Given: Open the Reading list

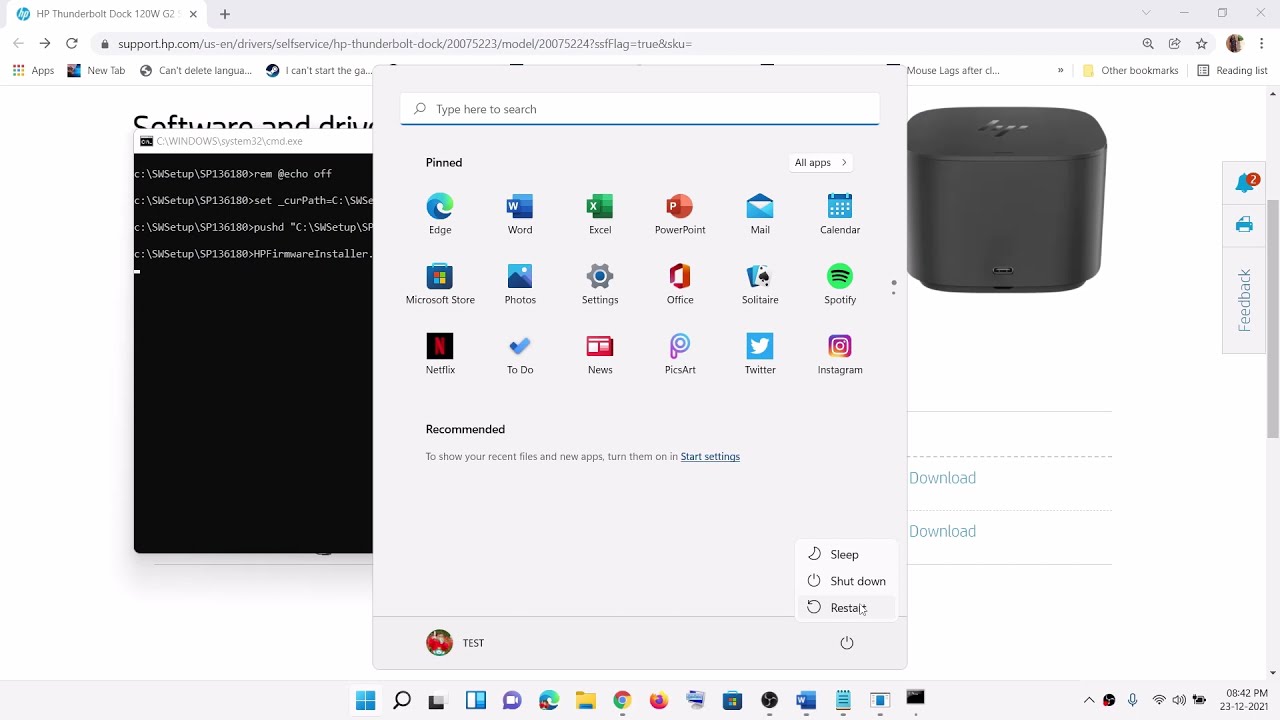Looking at the screenshot, I should point(1232,71).
